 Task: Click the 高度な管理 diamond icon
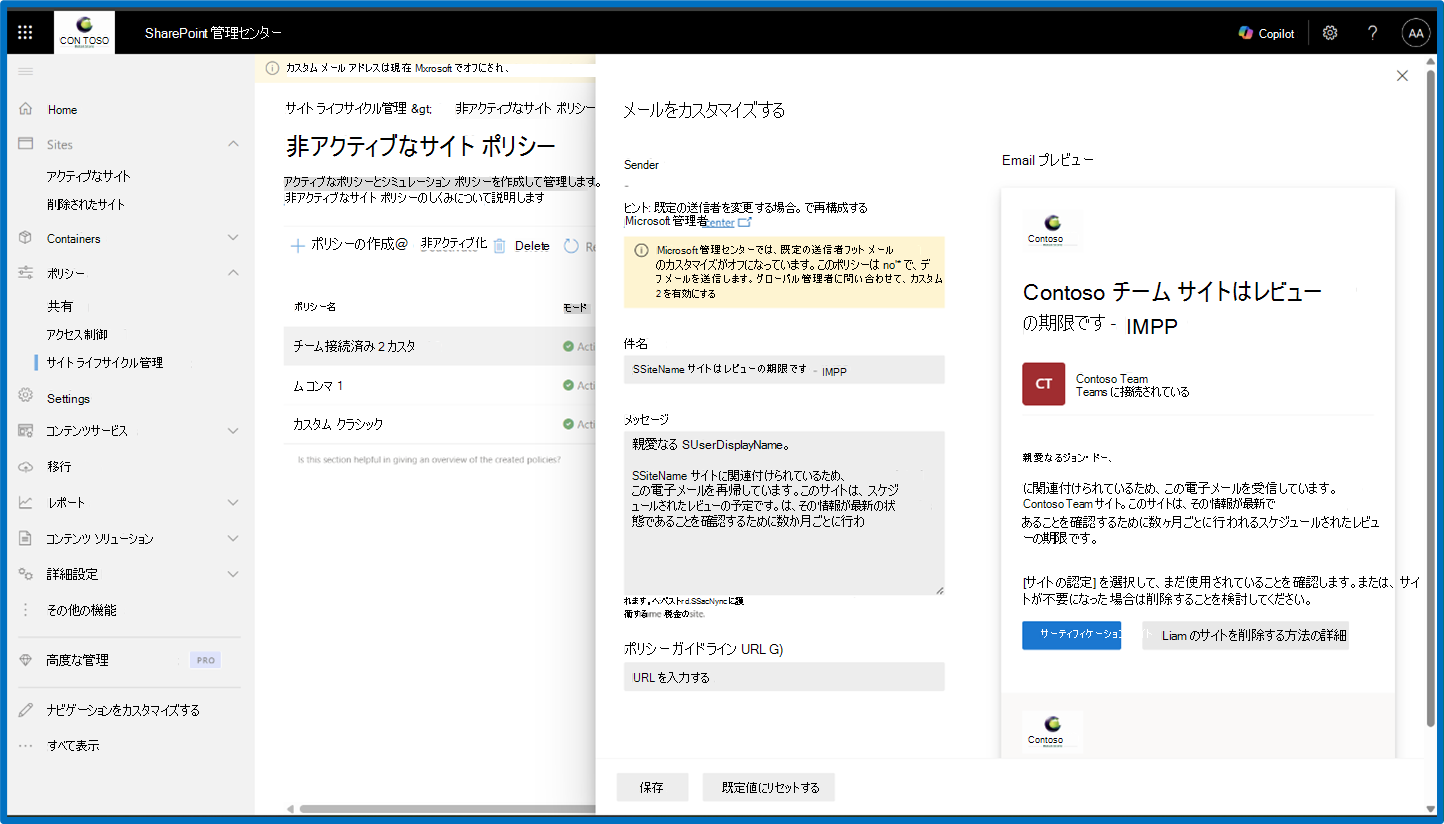click(26, 660)
